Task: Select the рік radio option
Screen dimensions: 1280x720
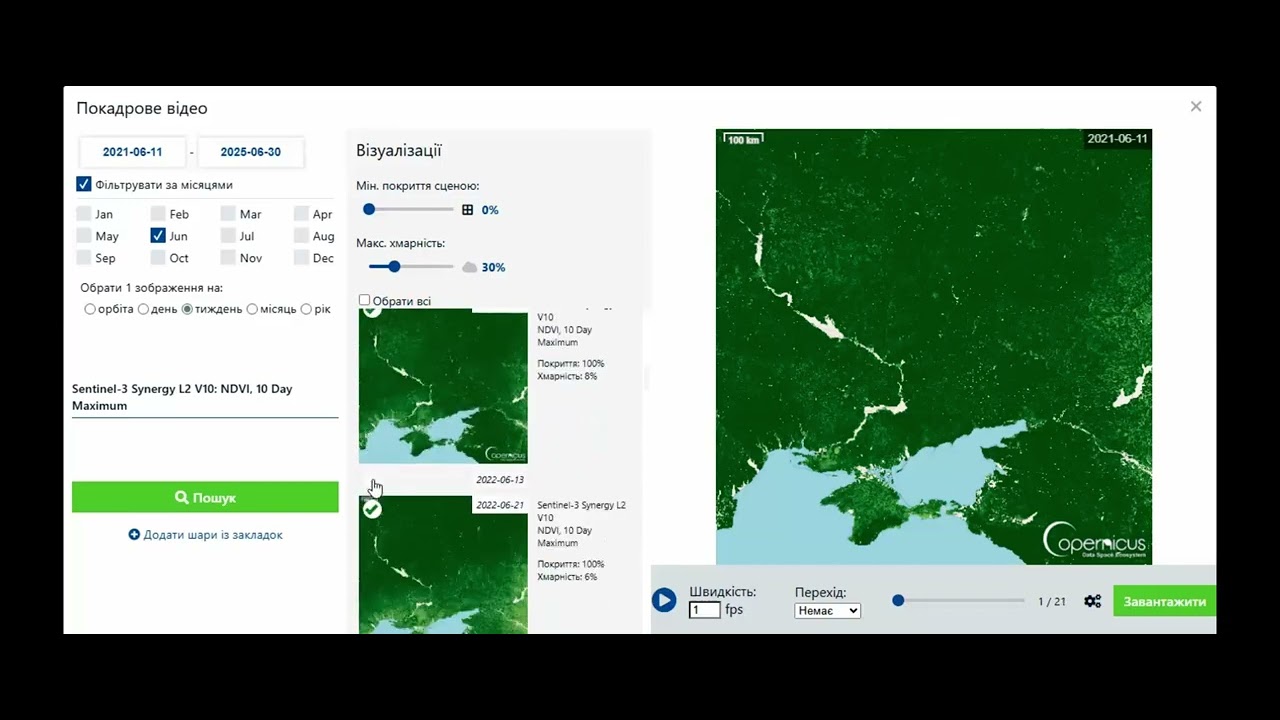Action: [x=306, y=309]
